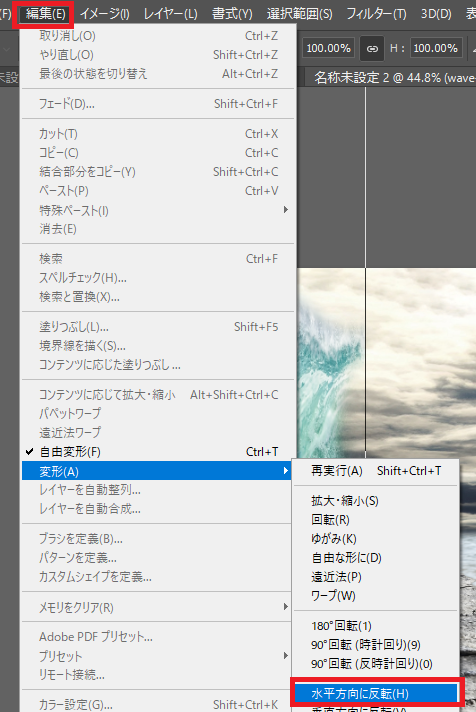
Task: Expand the 特殊ペースト(I) submenu
Action: [x=159, y=210]
